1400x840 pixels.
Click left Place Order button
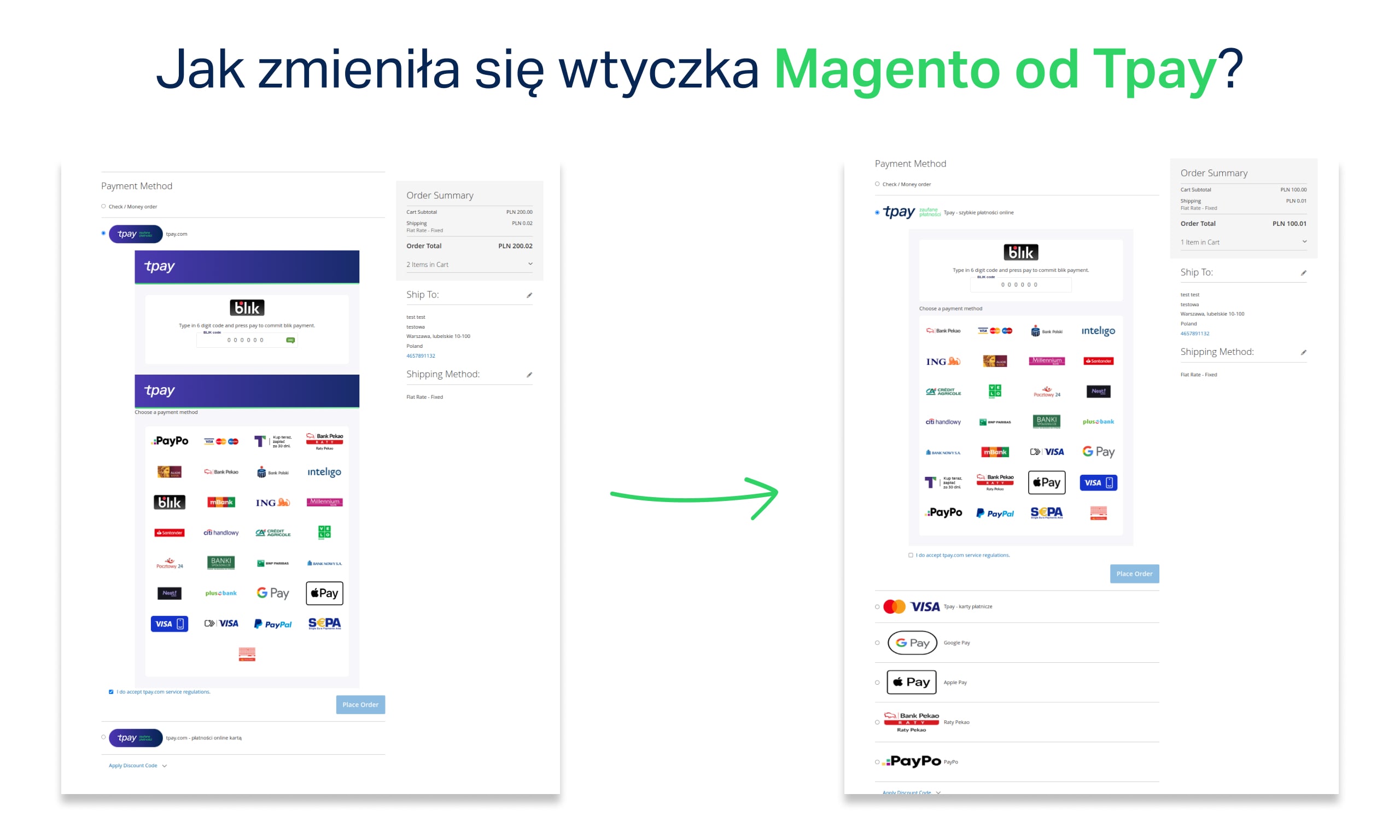(x=360, y=705)
